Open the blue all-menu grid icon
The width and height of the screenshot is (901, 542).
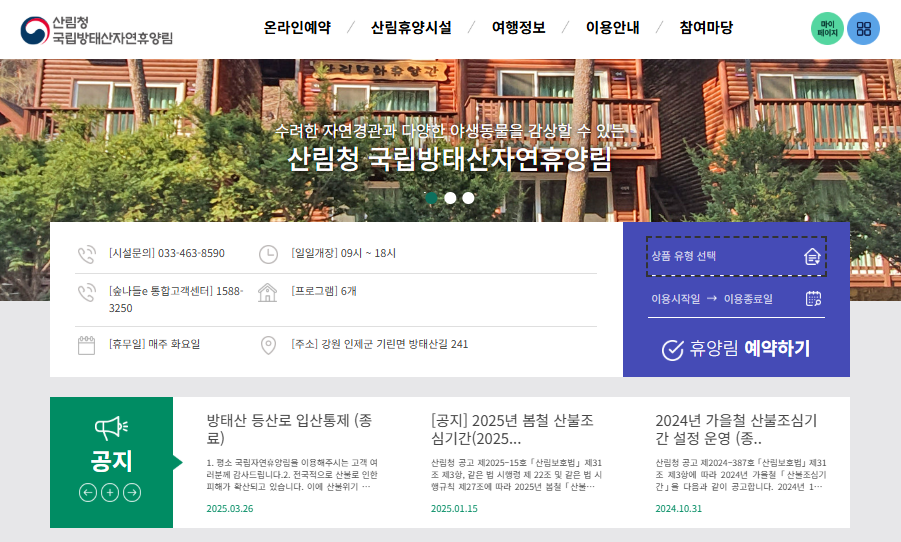[864, 29]
